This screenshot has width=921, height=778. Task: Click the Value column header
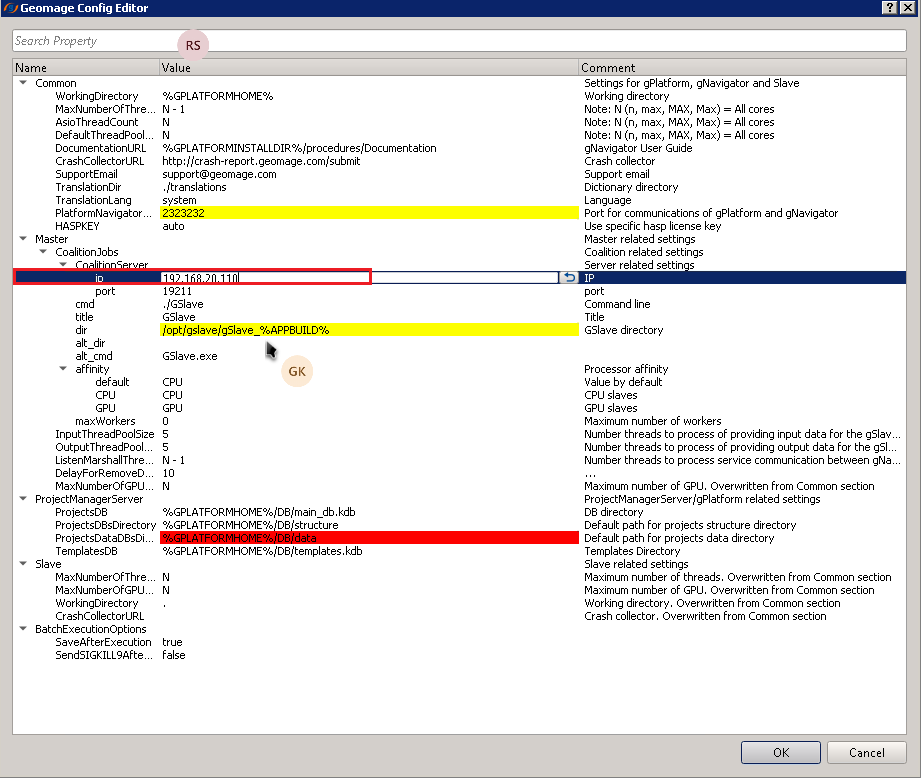pyautogui.click(x=369, y=68)
